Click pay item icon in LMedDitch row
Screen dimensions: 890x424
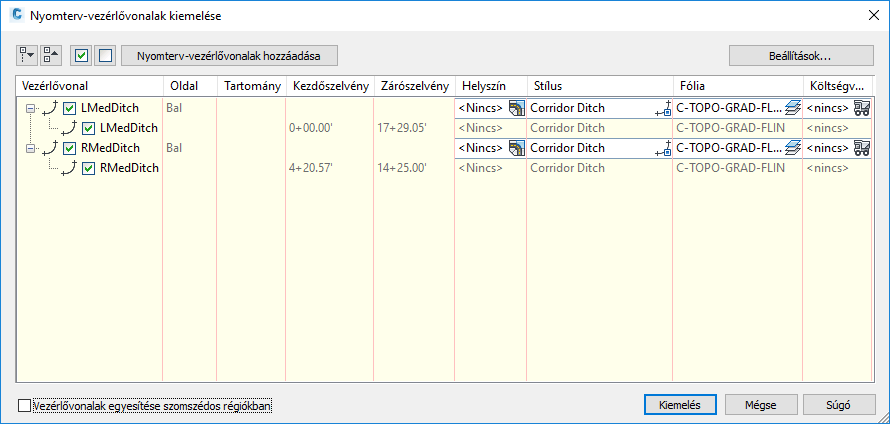point(862,108)
